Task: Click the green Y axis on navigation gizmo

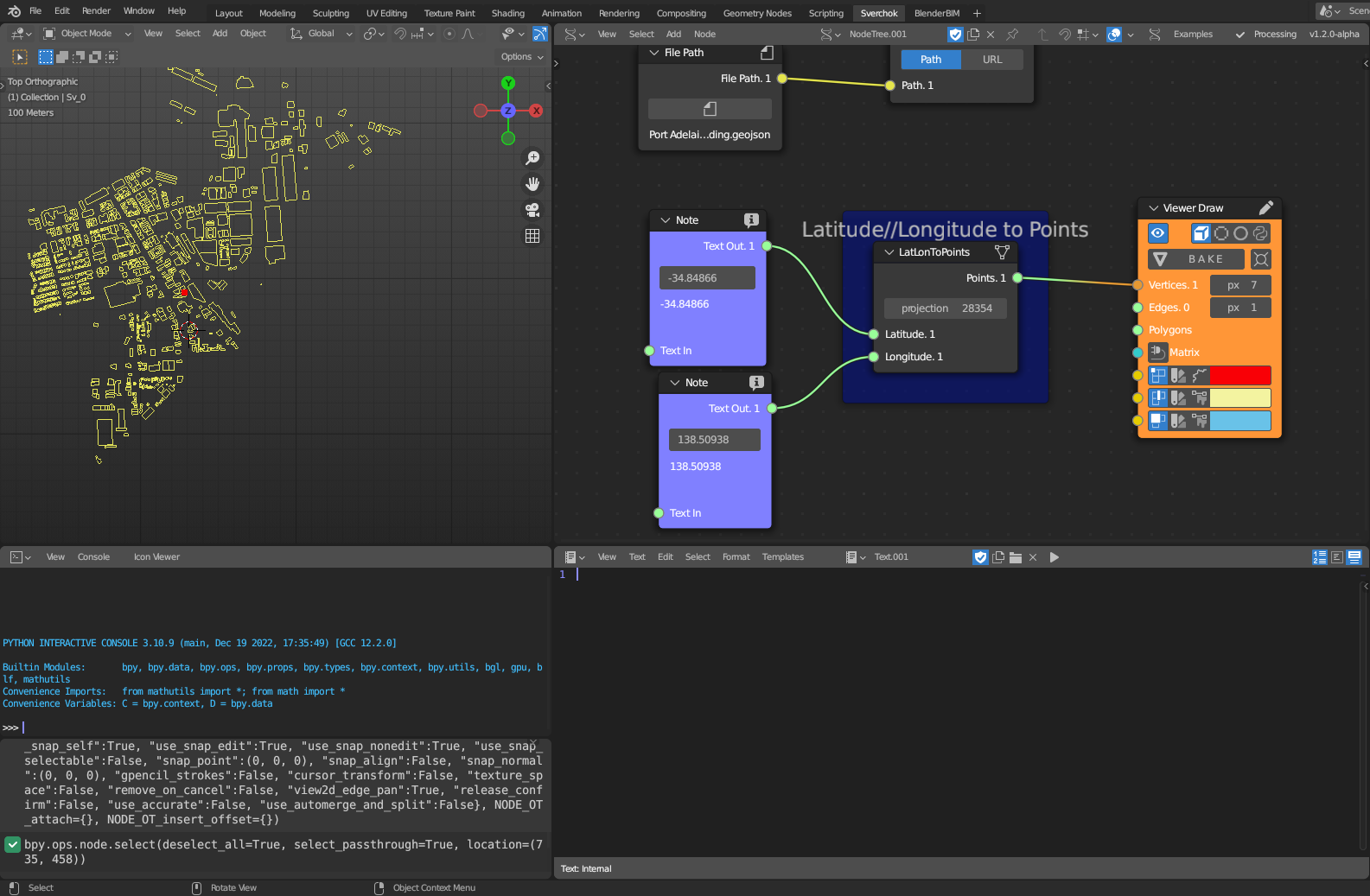Action: click(508, 83)
